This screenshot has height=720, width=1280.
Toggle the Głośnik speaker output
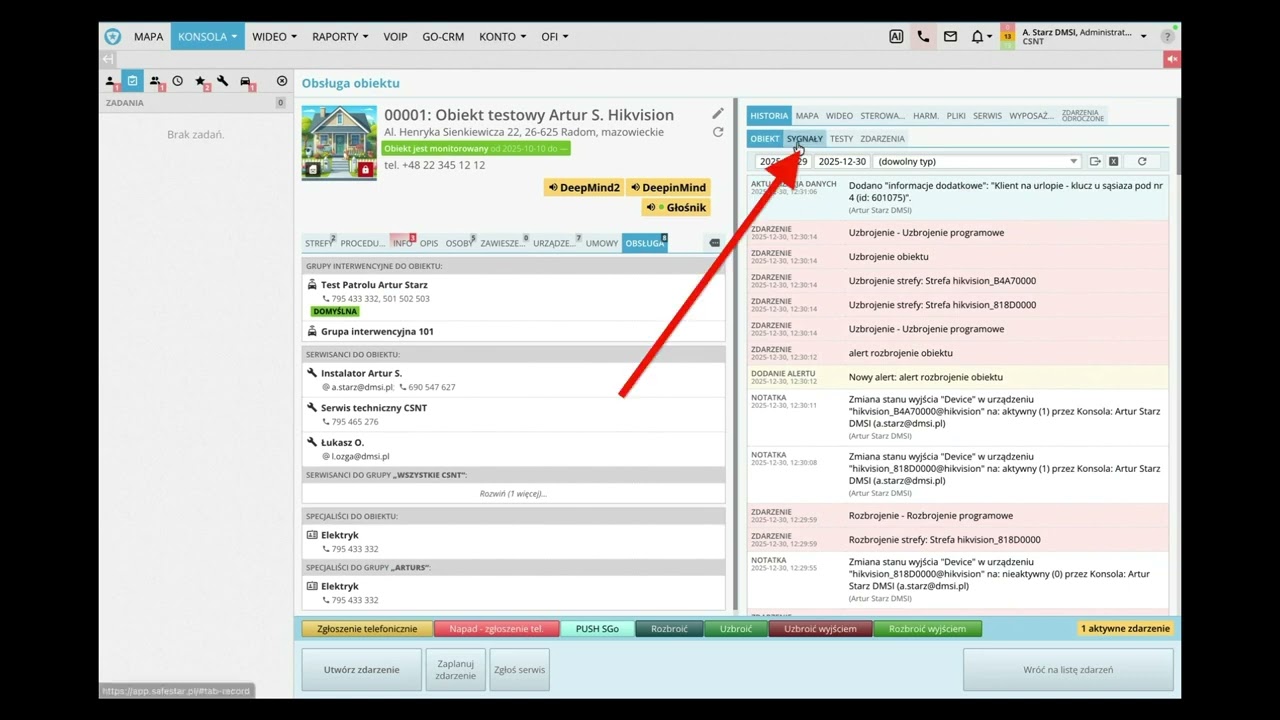pyautogui.click(x=676, y=207)
